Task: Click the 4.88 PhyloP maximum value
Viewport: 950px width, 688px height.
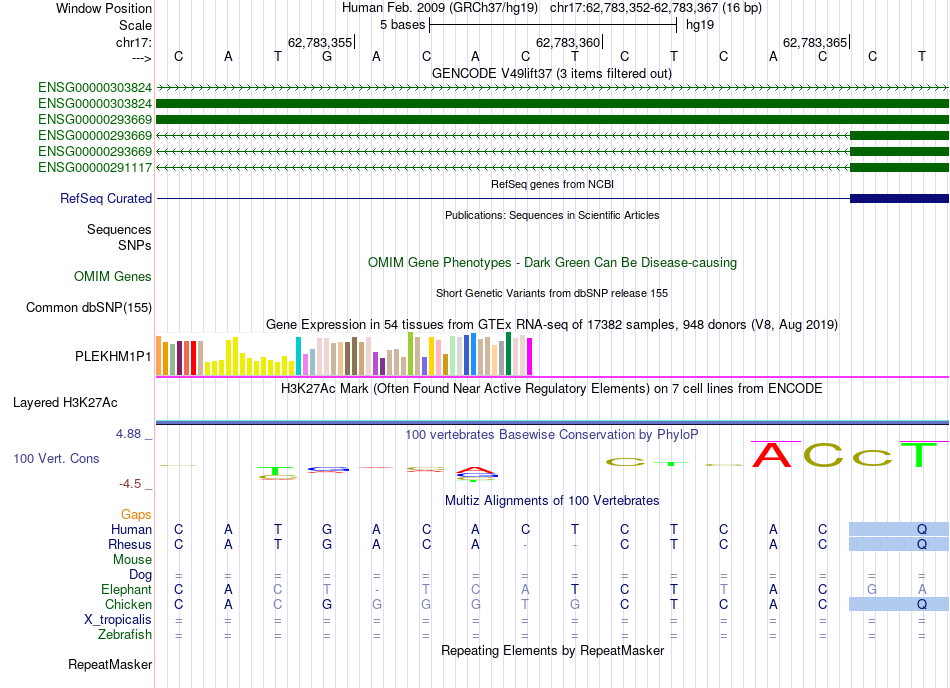Action: click(x=128, y=434)
